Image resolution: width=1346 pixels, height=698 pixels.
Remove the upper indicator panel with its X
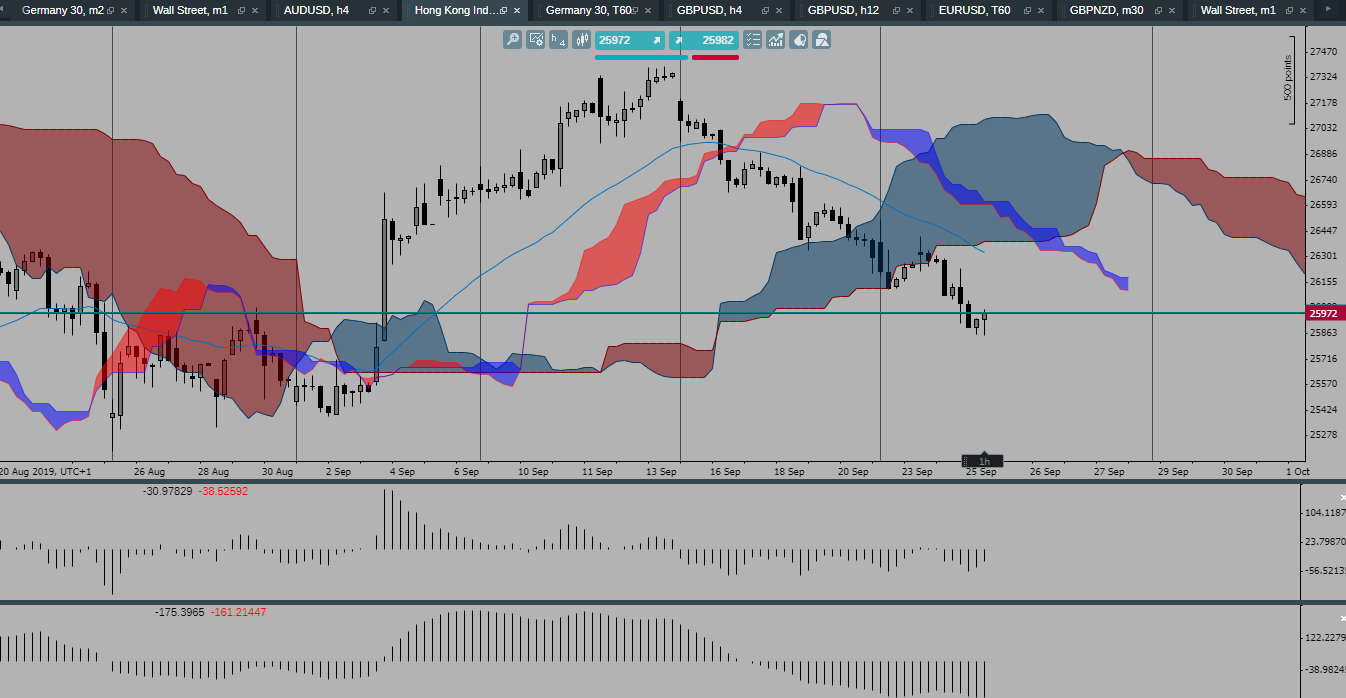pos(1343,497)
